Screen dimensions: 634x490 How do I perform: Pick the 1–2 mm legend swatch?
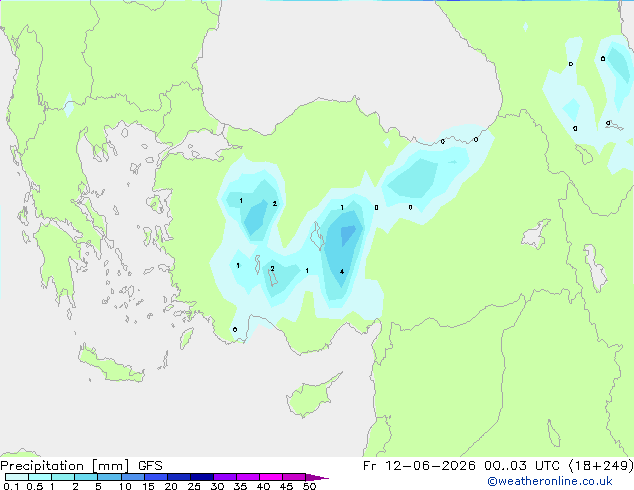(63, 477)
